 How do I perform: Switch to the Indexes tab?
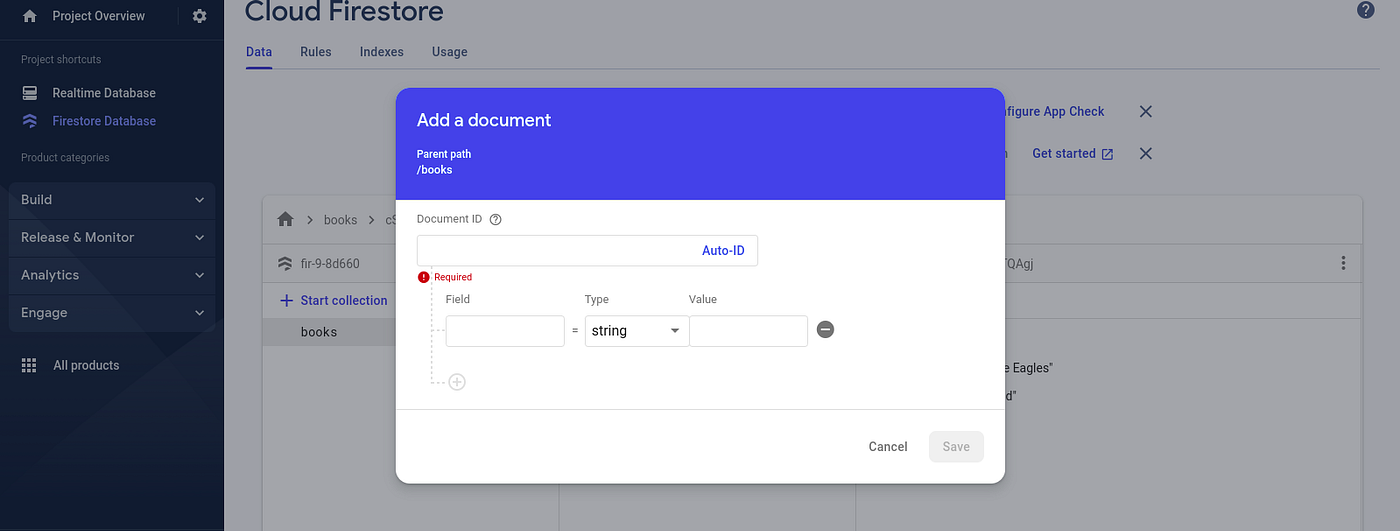[x=382, y=52]
